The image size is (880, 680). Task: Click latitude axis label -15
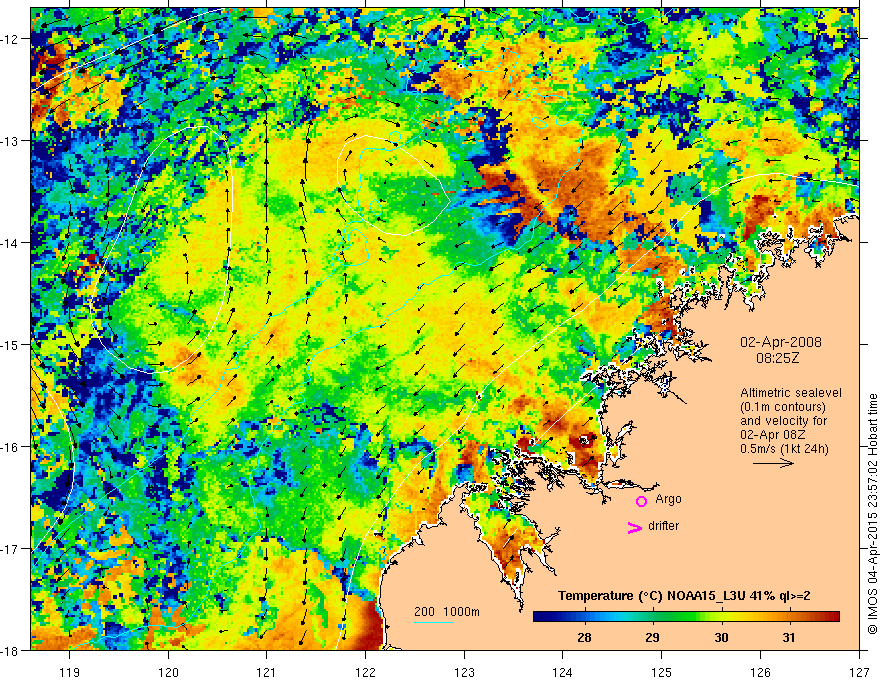point(11,344)
